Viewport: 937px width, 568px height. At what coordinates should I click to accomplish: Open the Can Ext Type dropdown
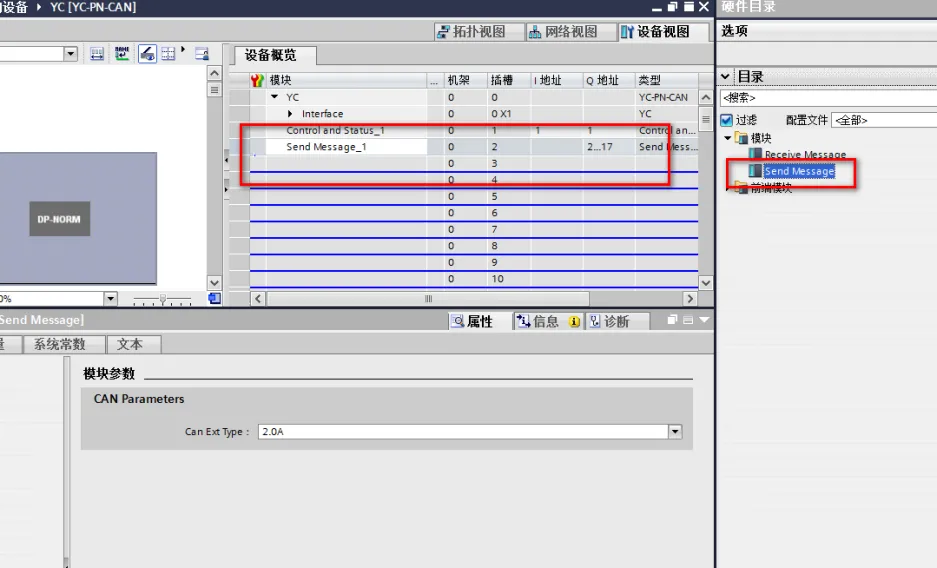[x=675, y=431]
